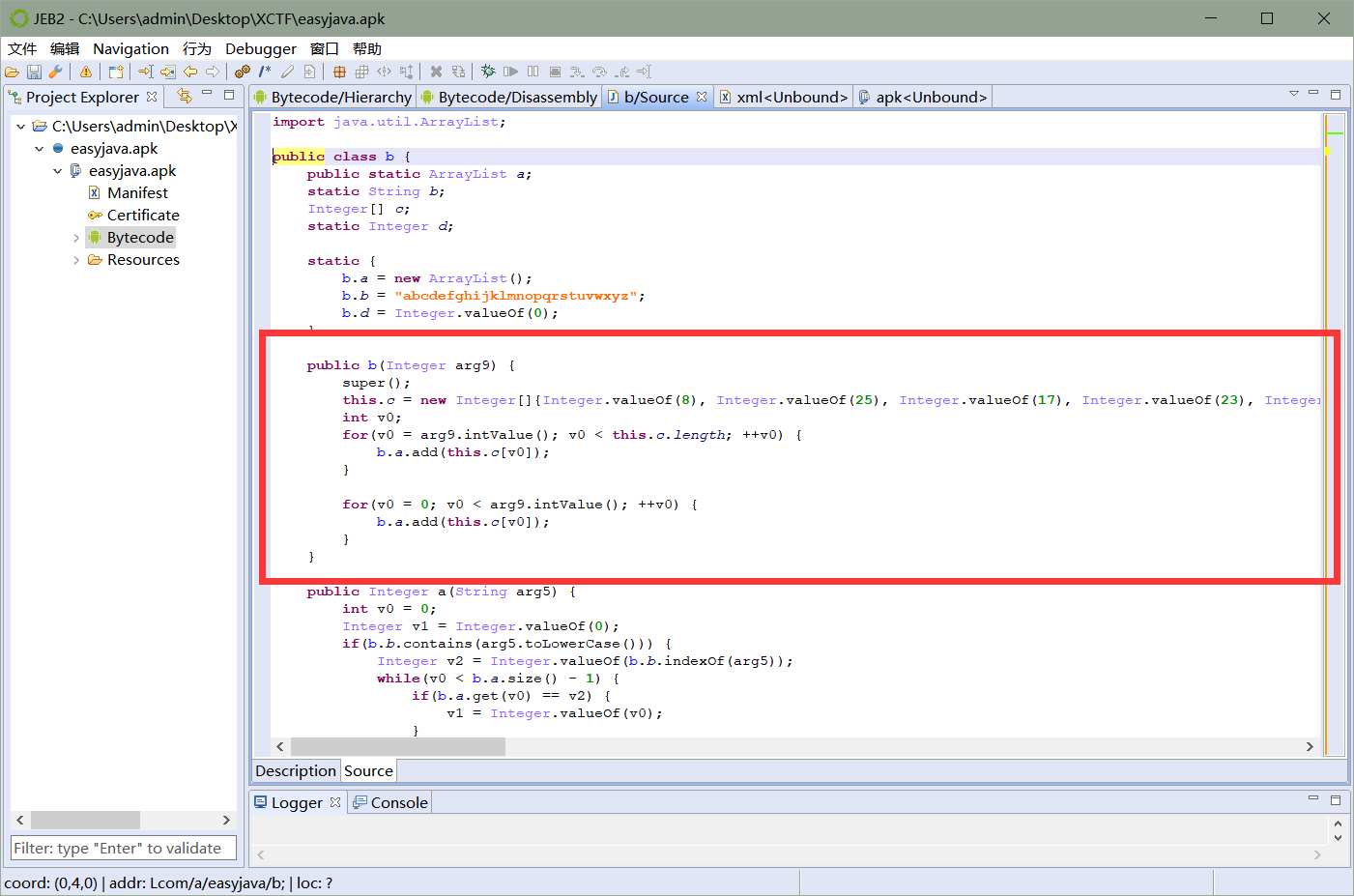This screenshot has width=1354, height=896.
Task: Click the debugger stop/terminate icon
Action: tap(555, 72)
